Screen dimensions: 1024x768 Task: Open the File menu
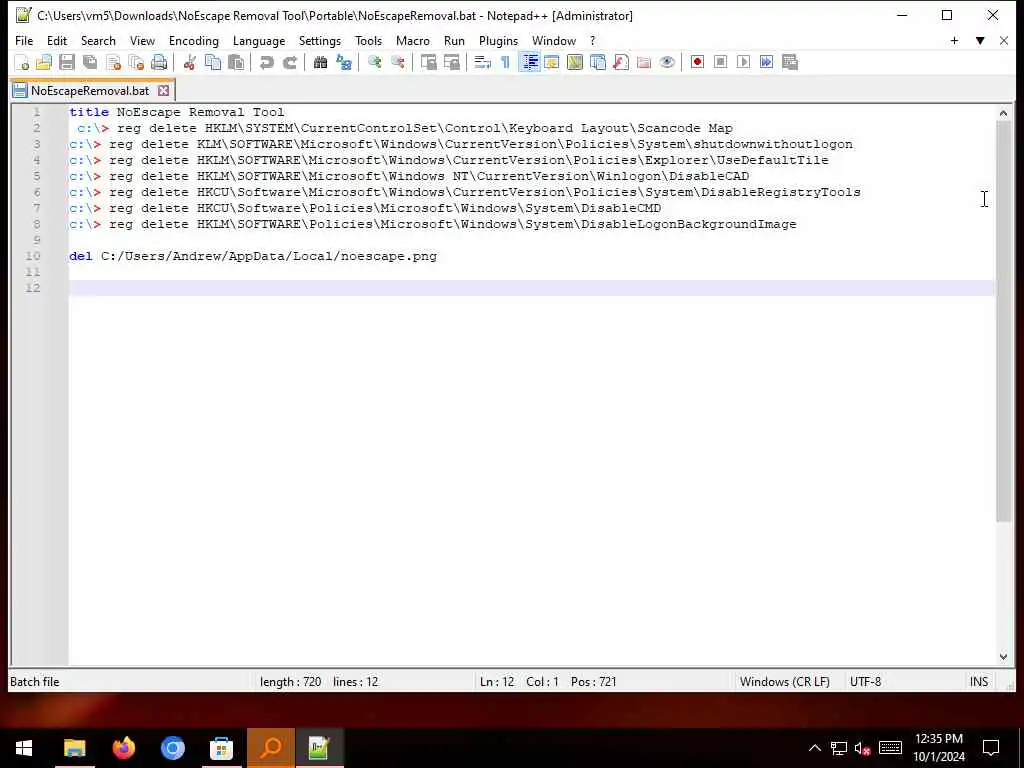click(x=24, y=40)
